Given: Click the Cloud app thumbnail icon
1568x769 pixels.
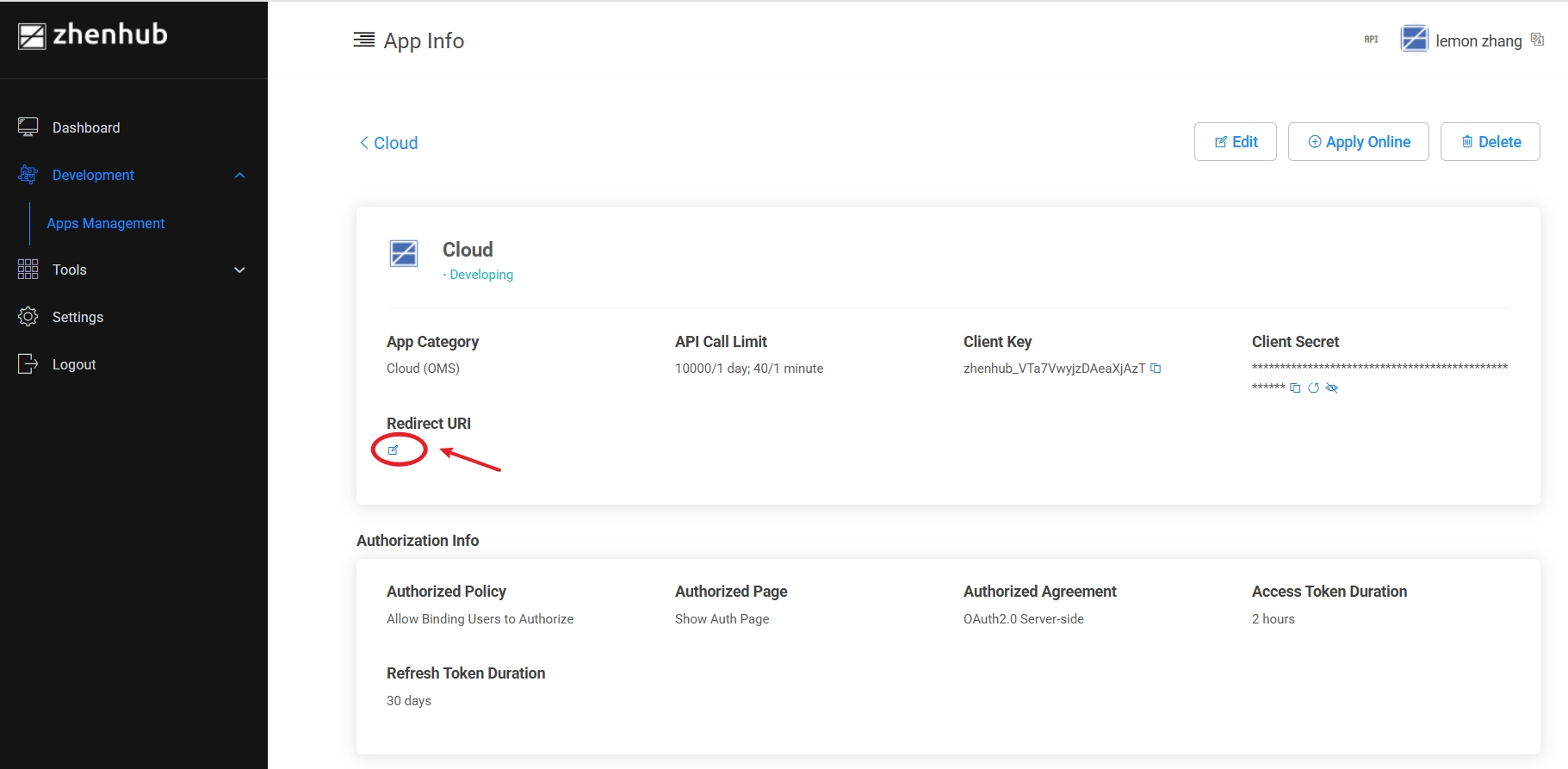Looking at the screenshot, I should point(404,254).
